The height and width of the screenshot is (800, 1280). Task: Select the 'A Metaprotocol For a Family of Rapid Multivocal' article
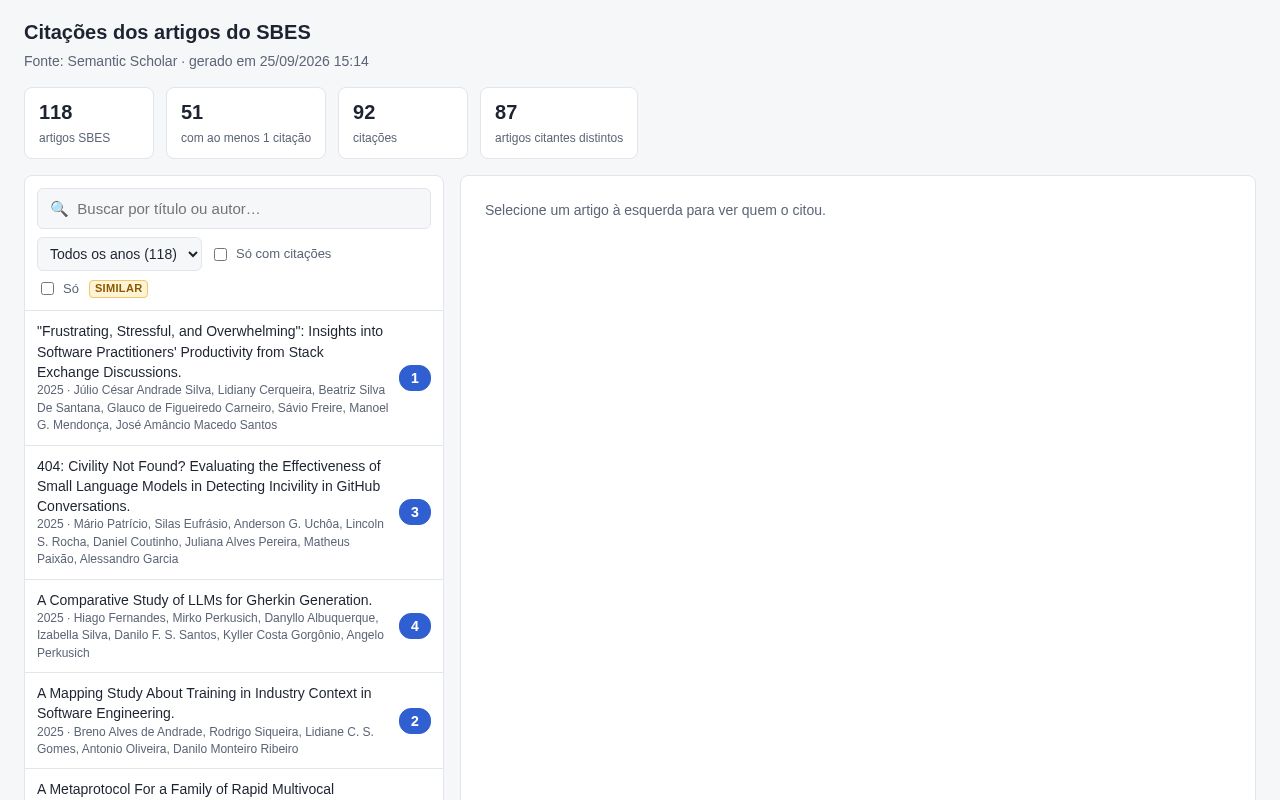pyautogui.click(x=234, y=785)
